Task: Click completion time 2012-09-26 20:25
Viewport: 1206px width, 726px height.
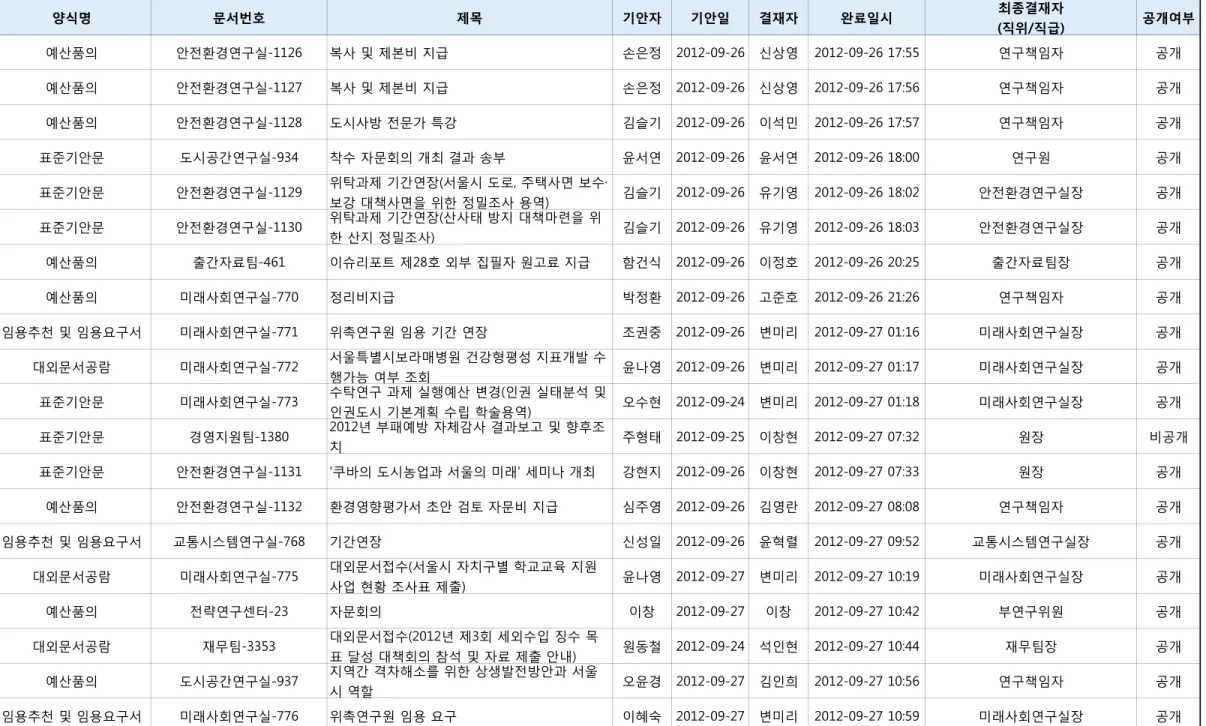Action: 867,263
